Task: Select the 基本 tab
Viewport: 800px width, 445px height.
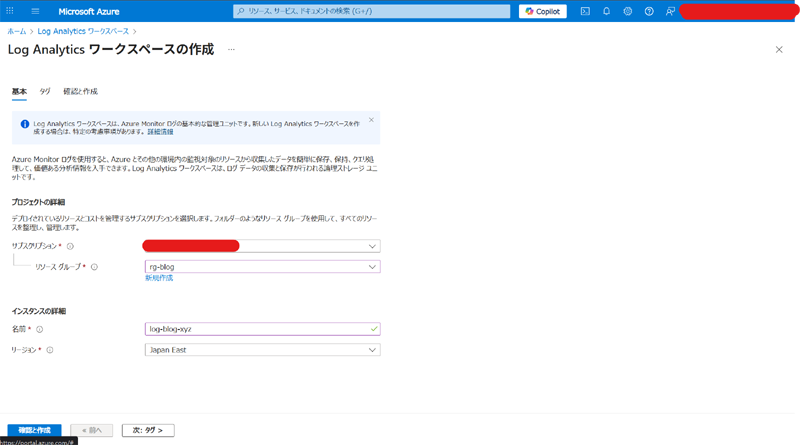Action: (x=19, y=91)
